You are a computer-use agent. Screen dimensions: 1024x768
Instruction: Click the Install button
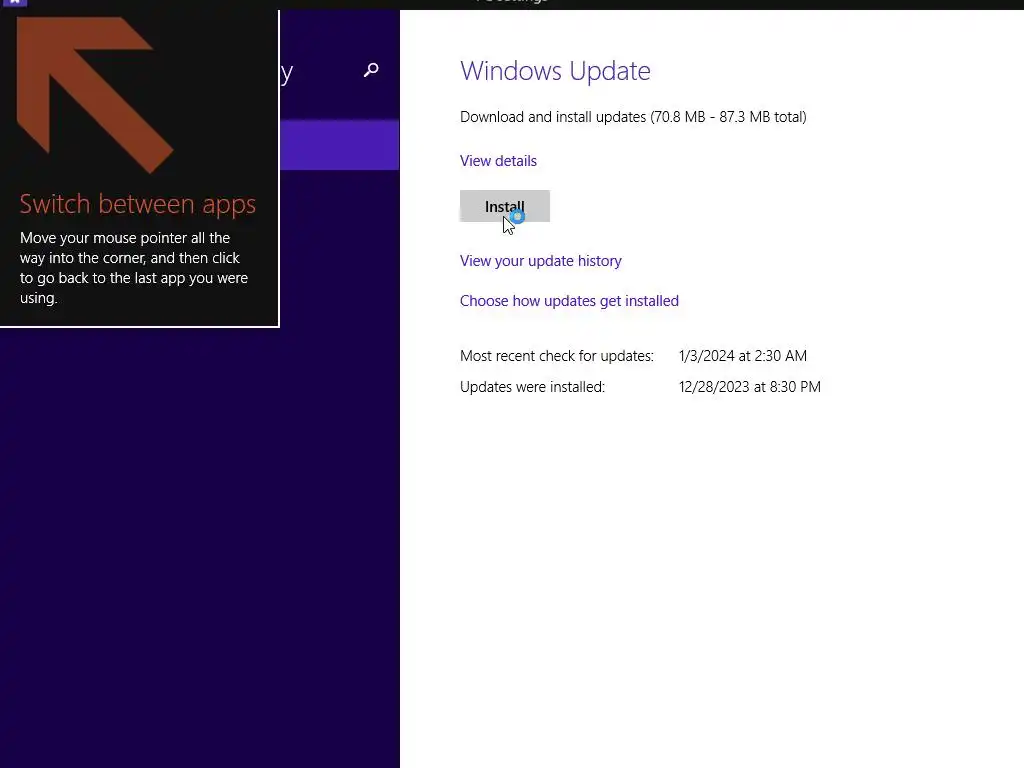[505, 206]
